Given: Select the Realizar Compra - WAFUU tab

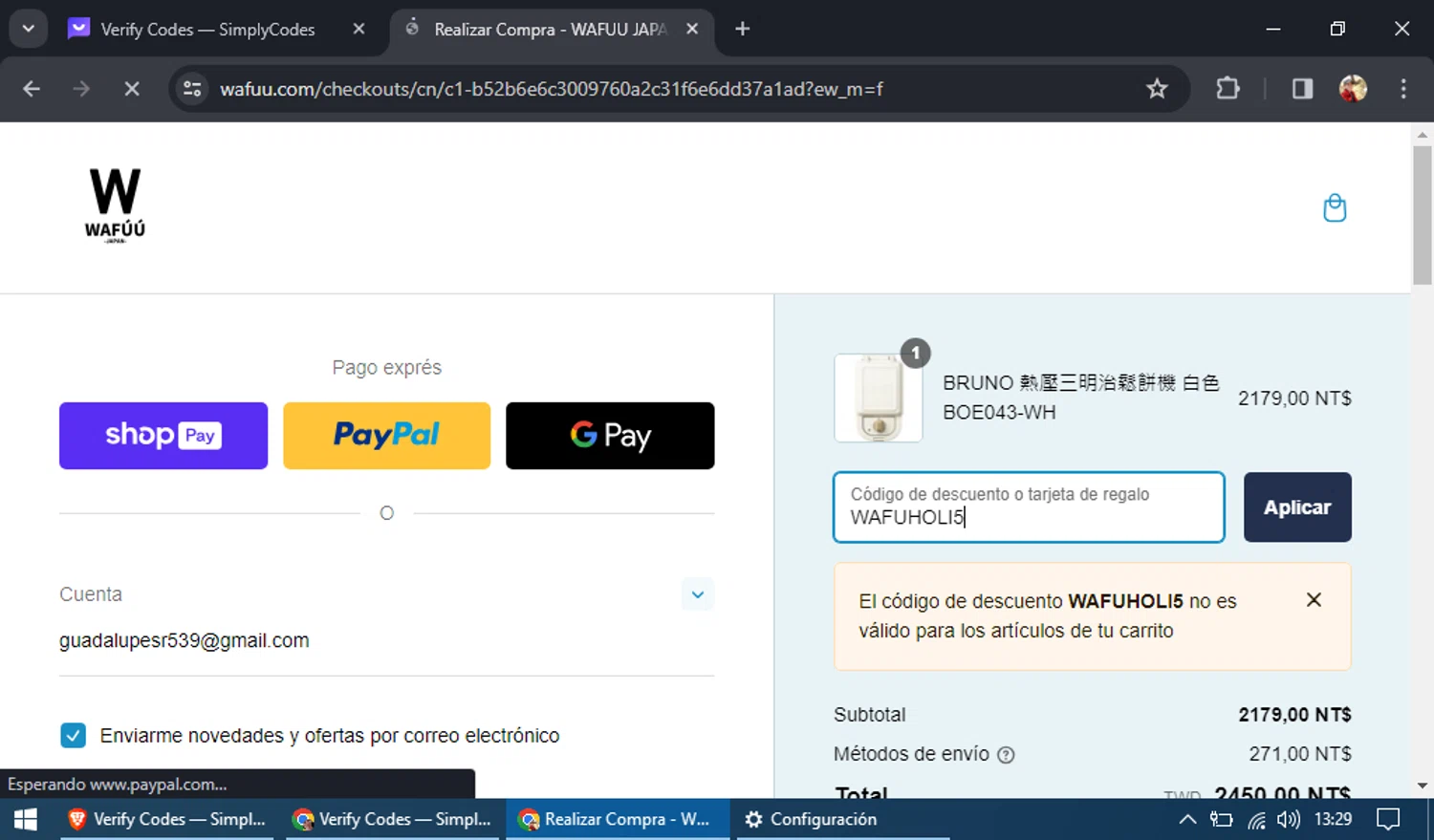Looking at the screenshot, I should (x=550, y=30).
